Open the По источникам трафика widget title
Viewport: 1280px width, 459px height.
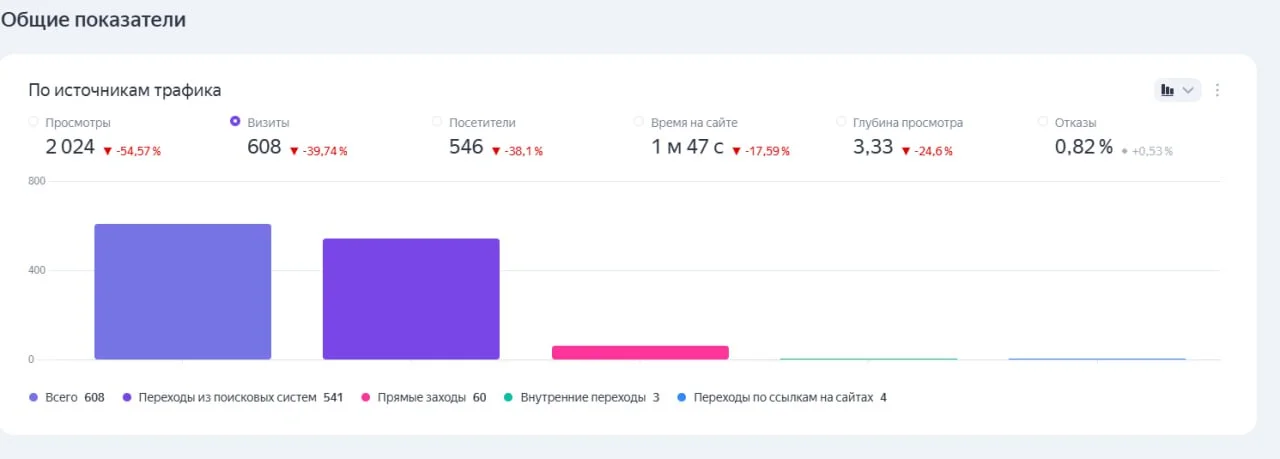tap(125, 91)
